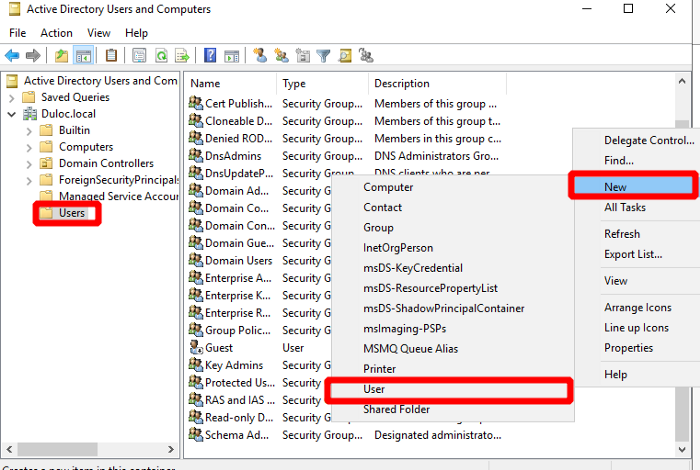Expand the Saved Queries node
Viewport: 700px width, 470px height.
(x=12, y=98)
